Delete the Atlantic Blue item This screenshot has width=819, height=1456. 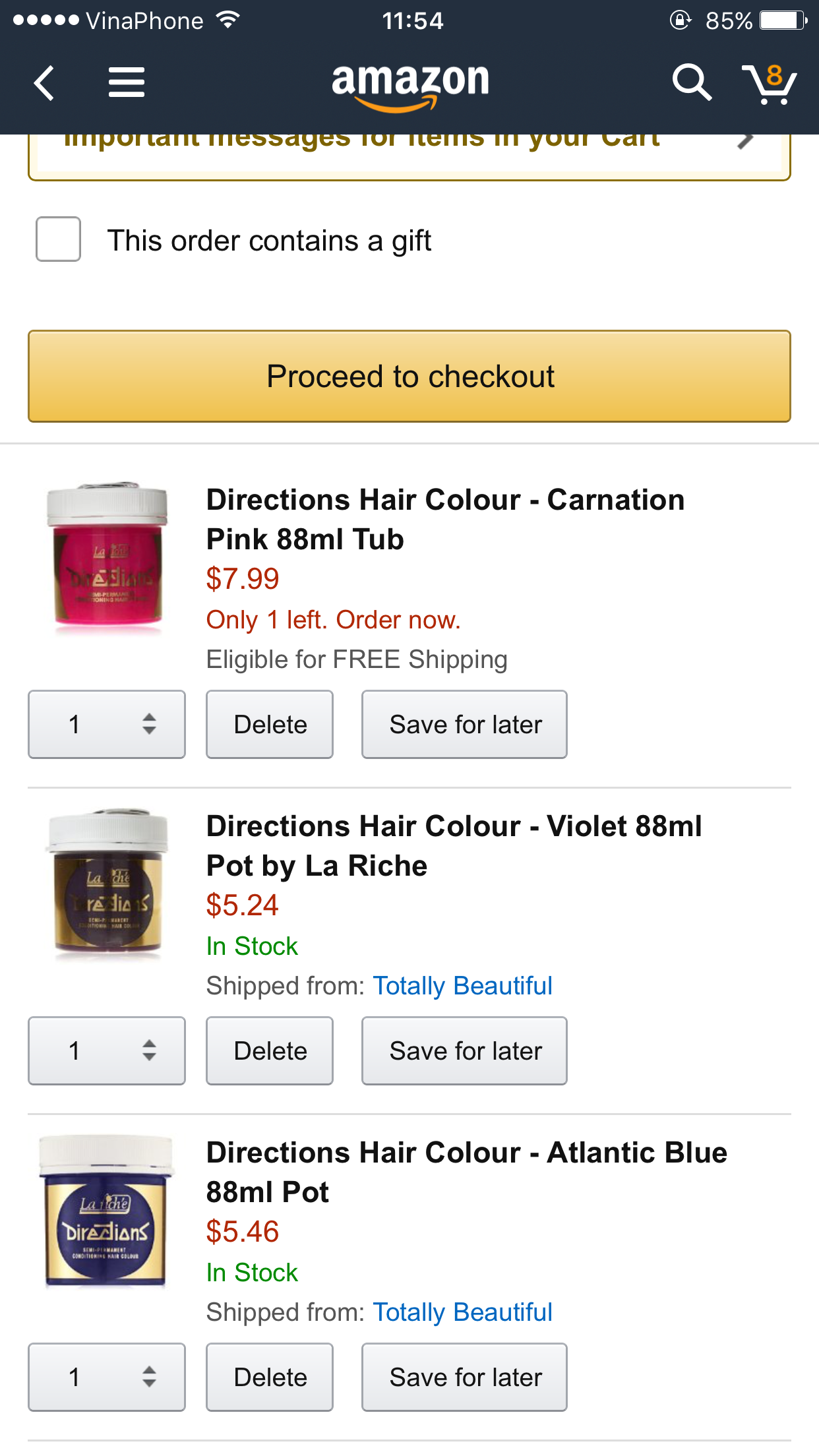coord(270,1377)
